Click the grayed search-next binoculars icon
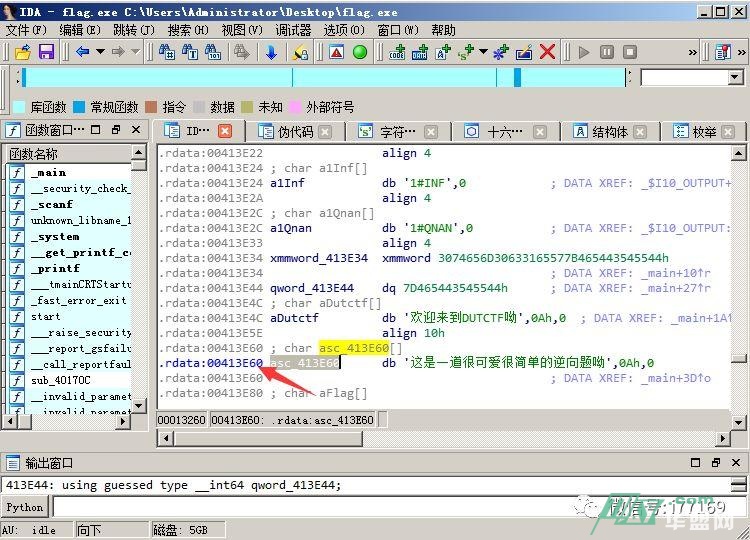The width and height of the screenshot is (750, 540). [242, 52]
